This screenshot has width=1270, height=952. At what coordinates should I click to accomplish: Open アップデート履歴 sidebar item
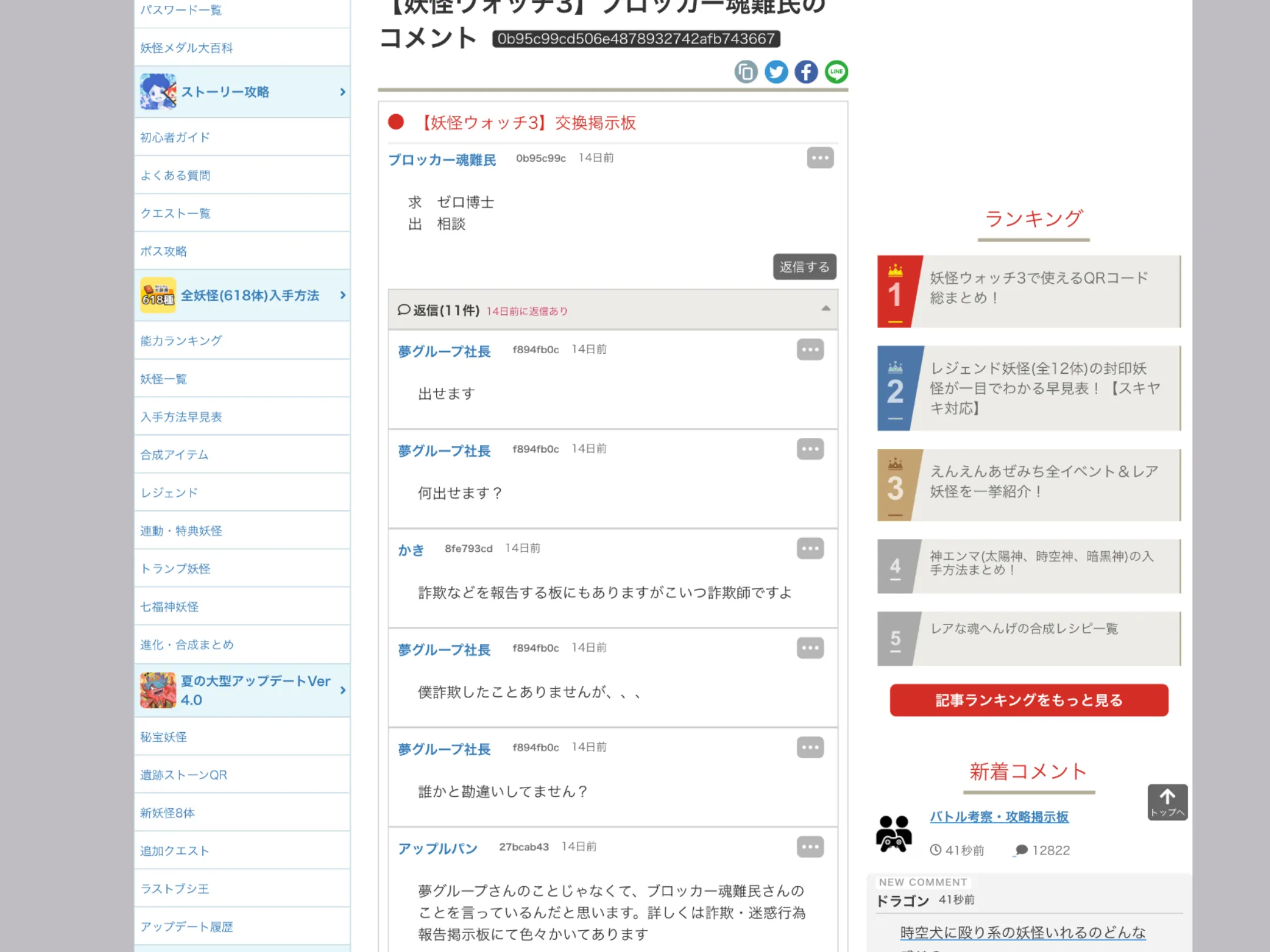[242, 927]
